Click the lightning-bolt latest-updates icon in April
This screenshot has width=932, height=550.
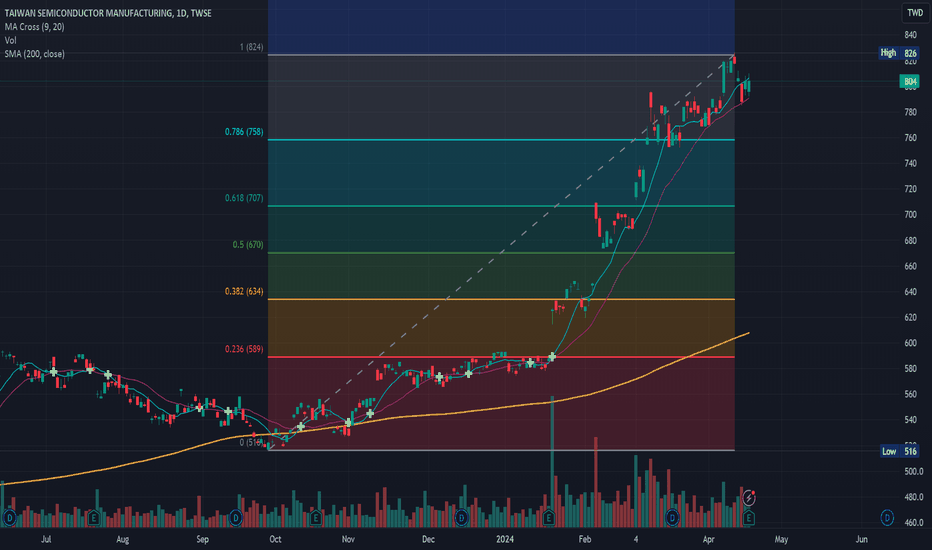[749, 497]
